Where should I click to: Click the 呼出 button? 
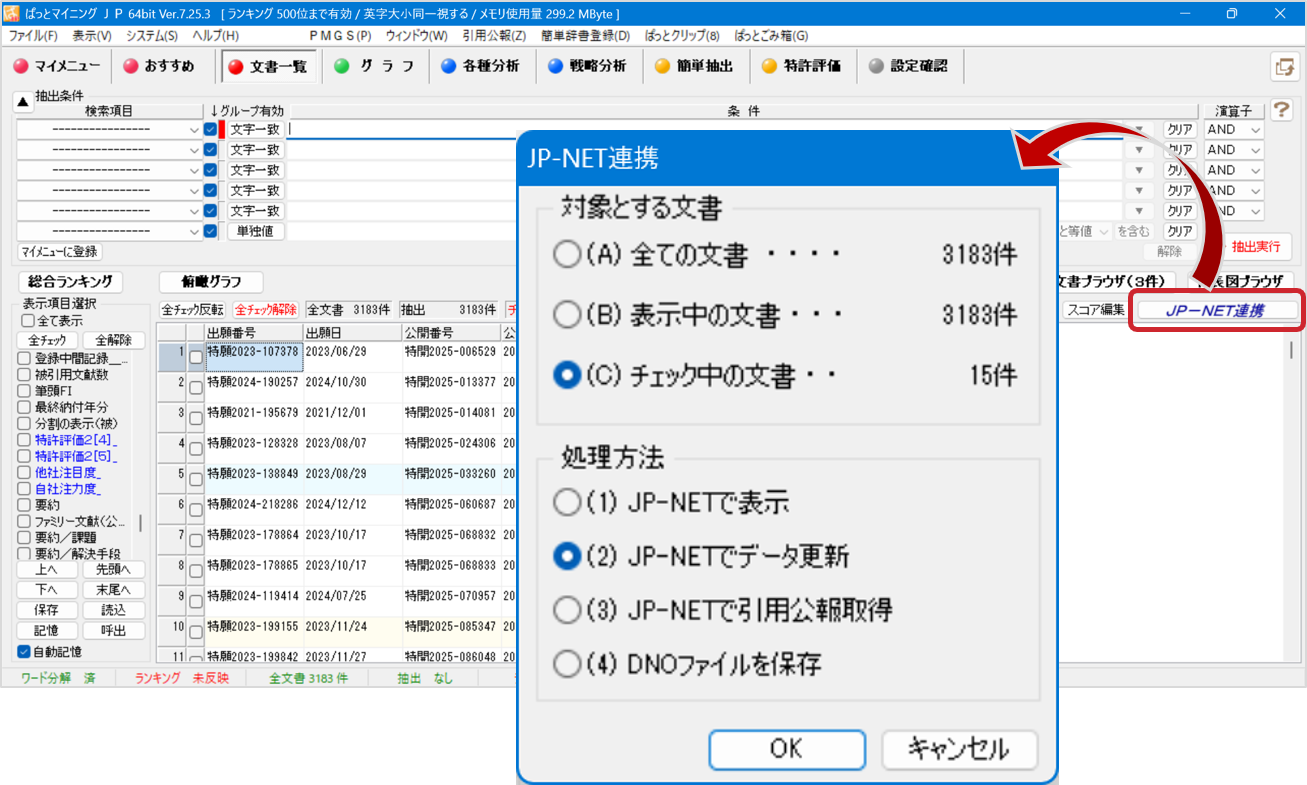114,631
